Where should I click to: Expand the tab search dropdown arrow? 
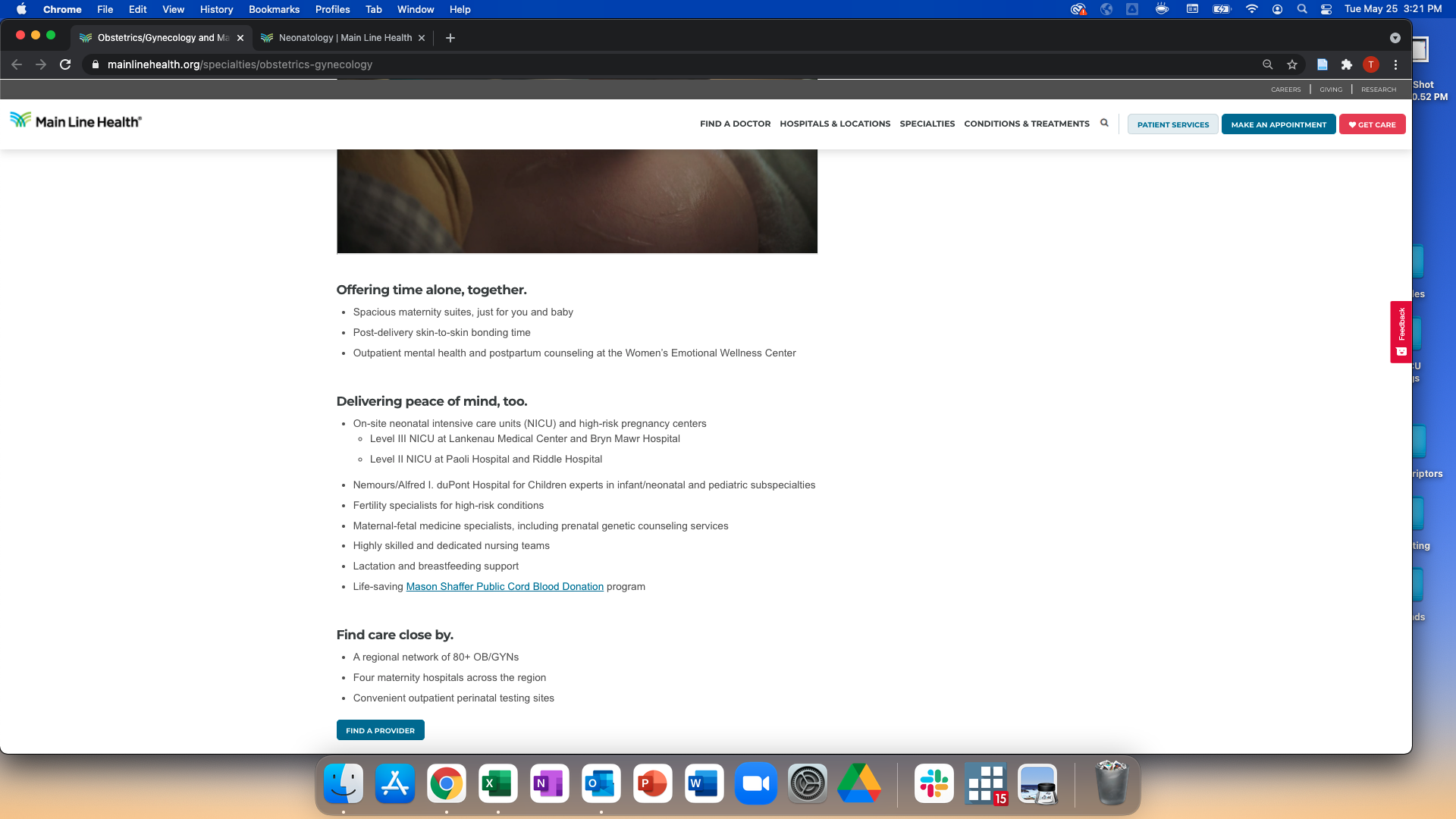pyautogui.click(x=1395, y=38)
